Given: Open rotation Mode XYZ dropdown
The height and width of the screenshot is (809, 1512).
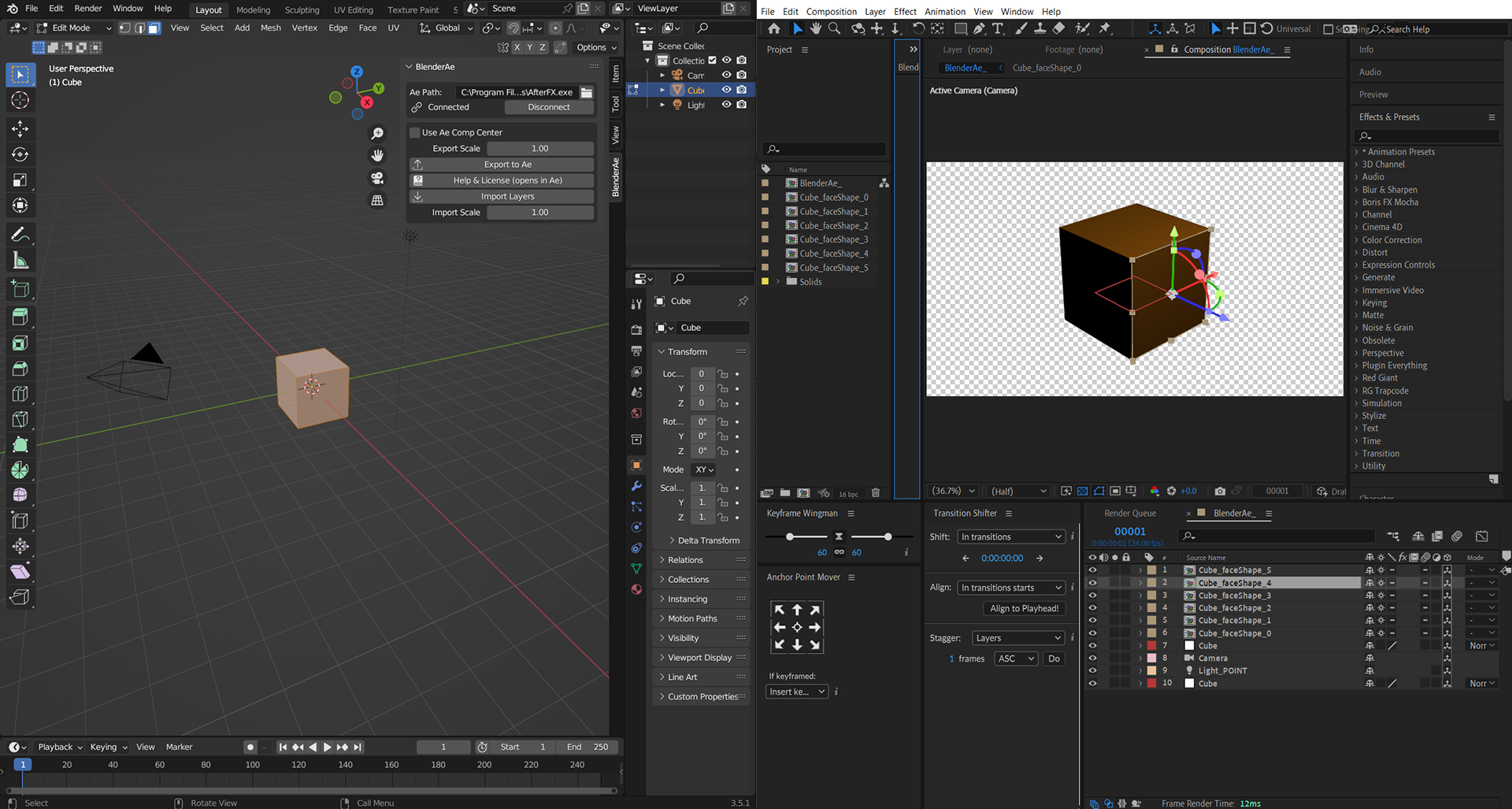Looking at the screenshot, I should coord(704,469).
